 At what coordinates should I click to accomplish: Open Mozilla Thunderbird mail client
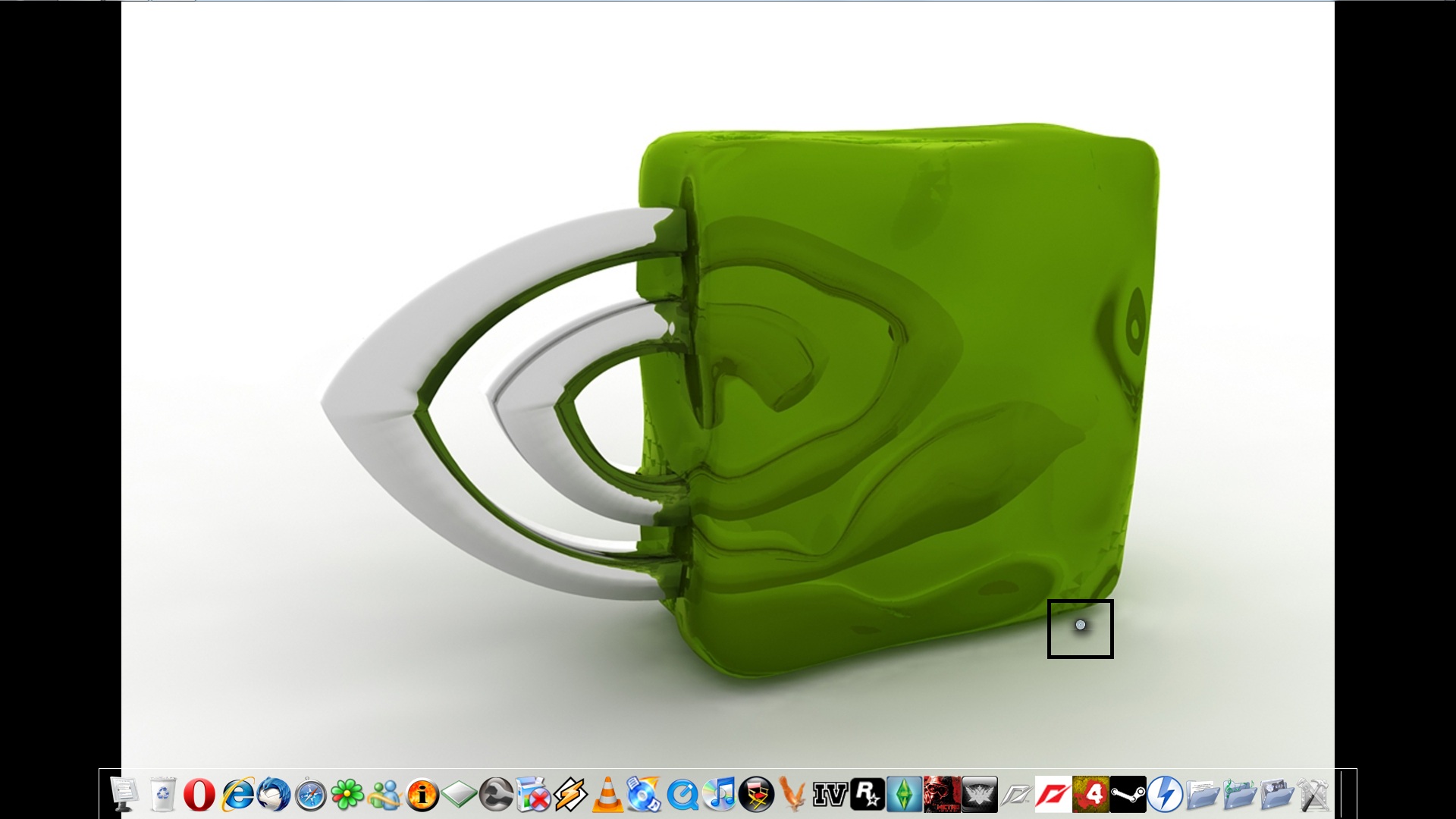(273, 794)
